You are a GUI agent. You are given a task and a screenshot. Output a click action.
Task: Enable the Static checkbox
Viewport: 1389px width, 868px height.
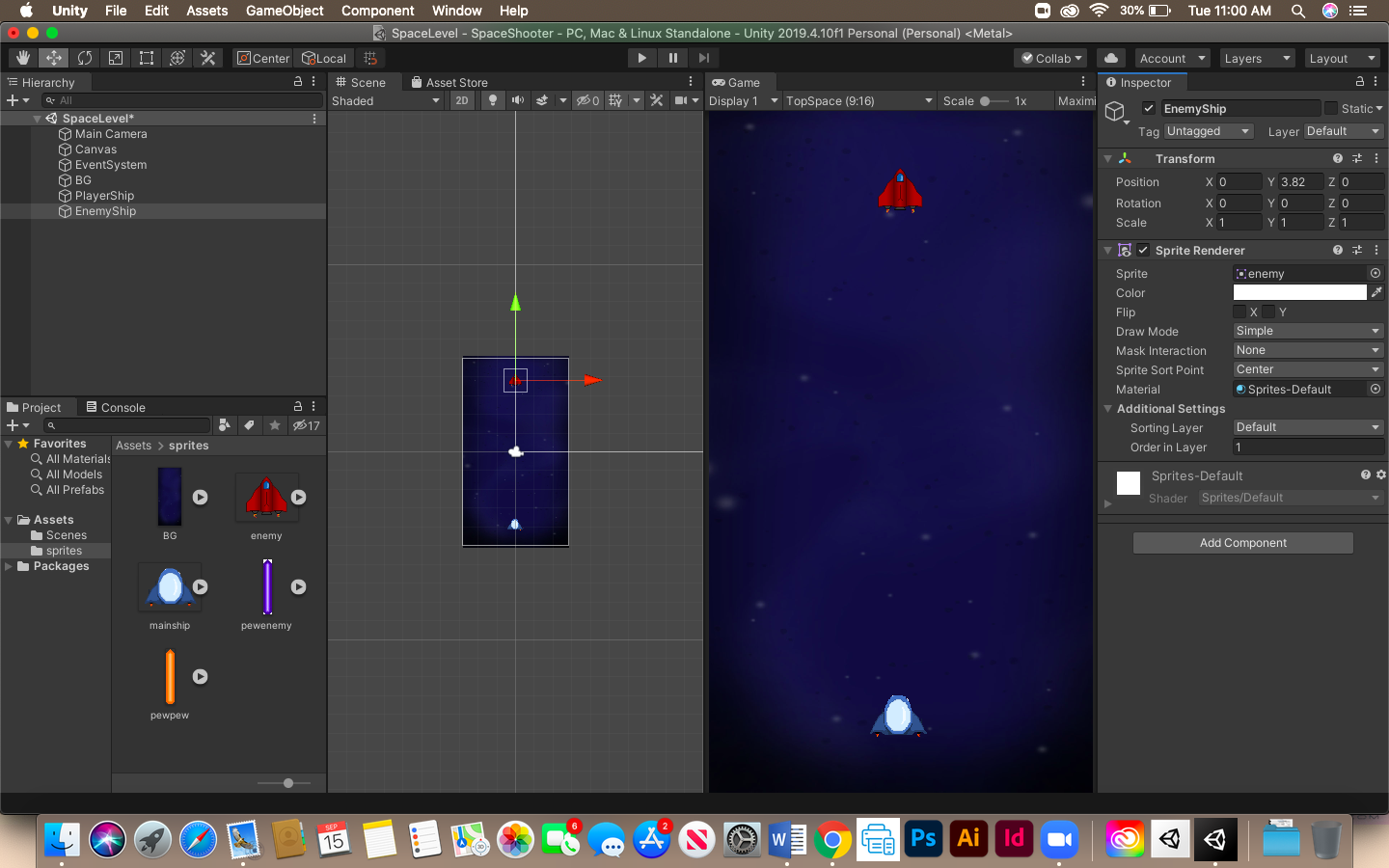coord(1331,108)
